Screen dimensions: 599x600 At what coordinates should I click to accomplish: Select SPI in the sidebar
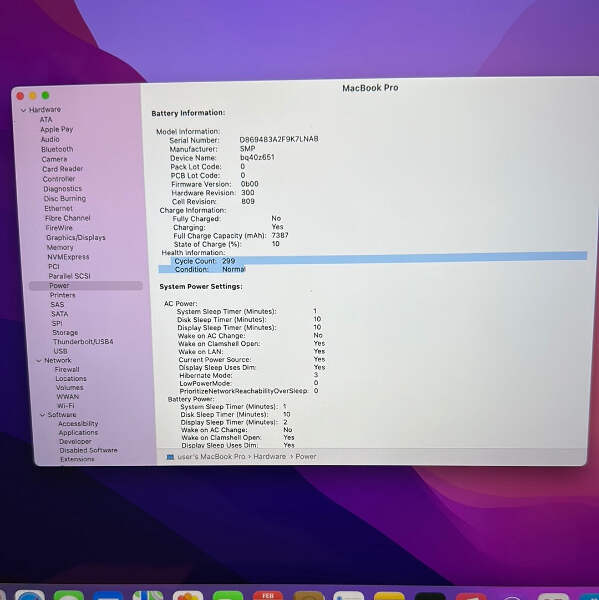tap(57, 324)
